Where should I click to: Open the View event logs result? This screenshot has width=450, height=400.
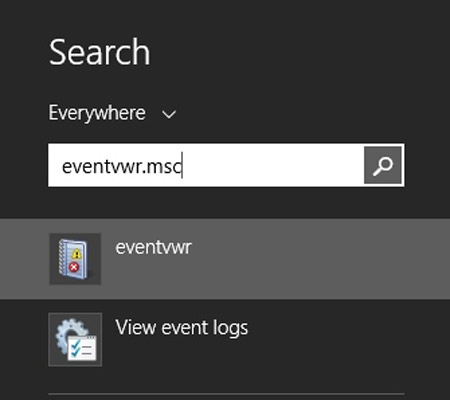(225, 339)
